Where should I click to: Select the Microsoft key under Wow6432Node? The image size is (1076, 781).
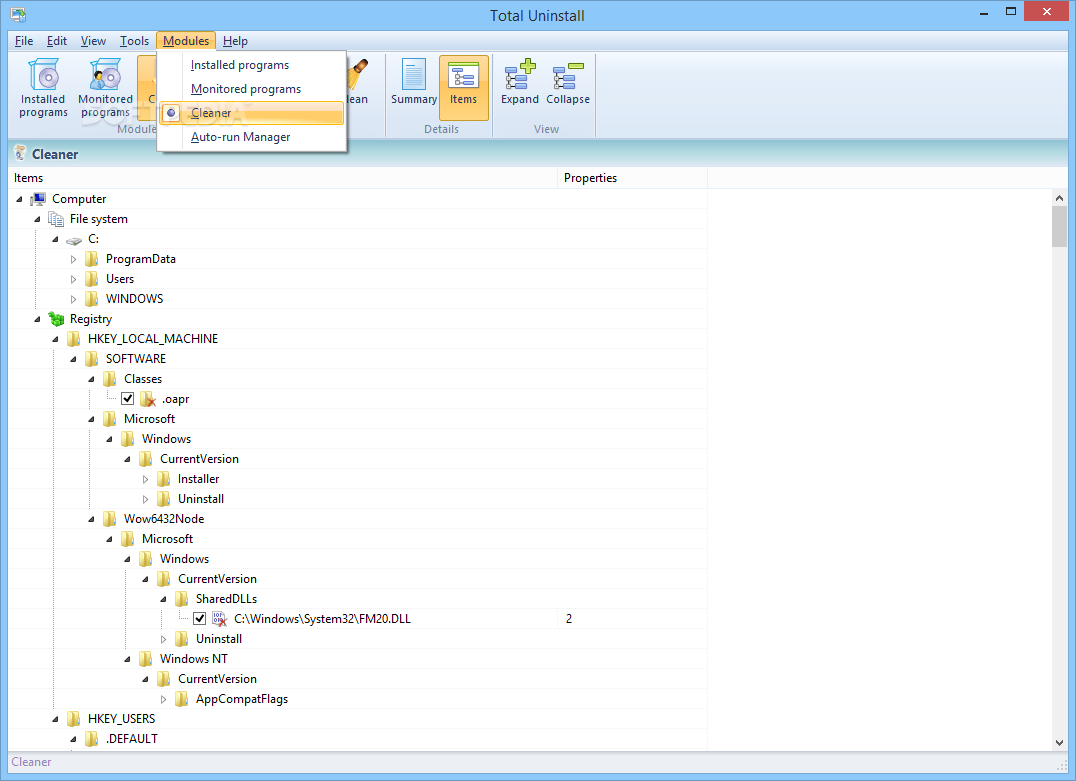(167, 539)
